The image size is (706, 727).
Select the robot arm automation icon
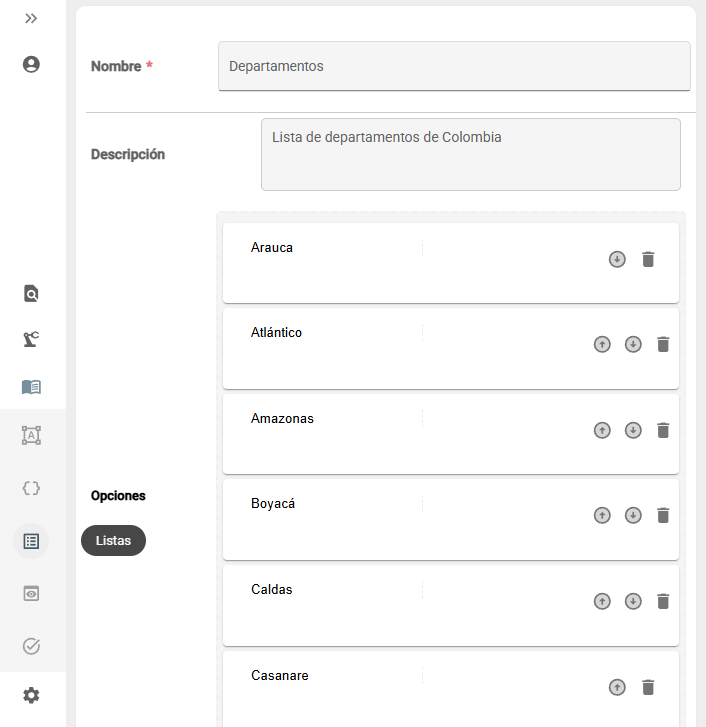coord(31,339)
